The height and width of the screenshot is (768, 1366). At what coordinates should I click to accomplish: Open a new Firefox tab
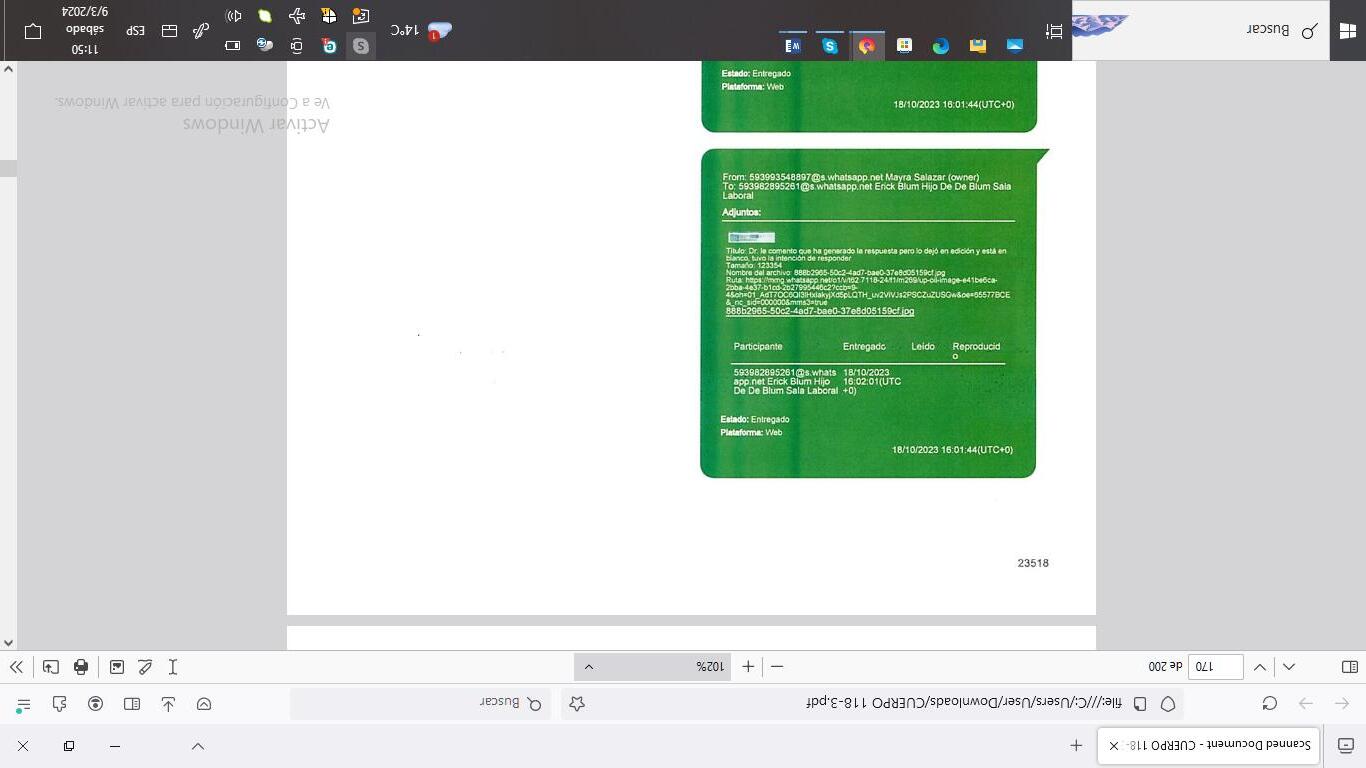[x=1076, y=745]
